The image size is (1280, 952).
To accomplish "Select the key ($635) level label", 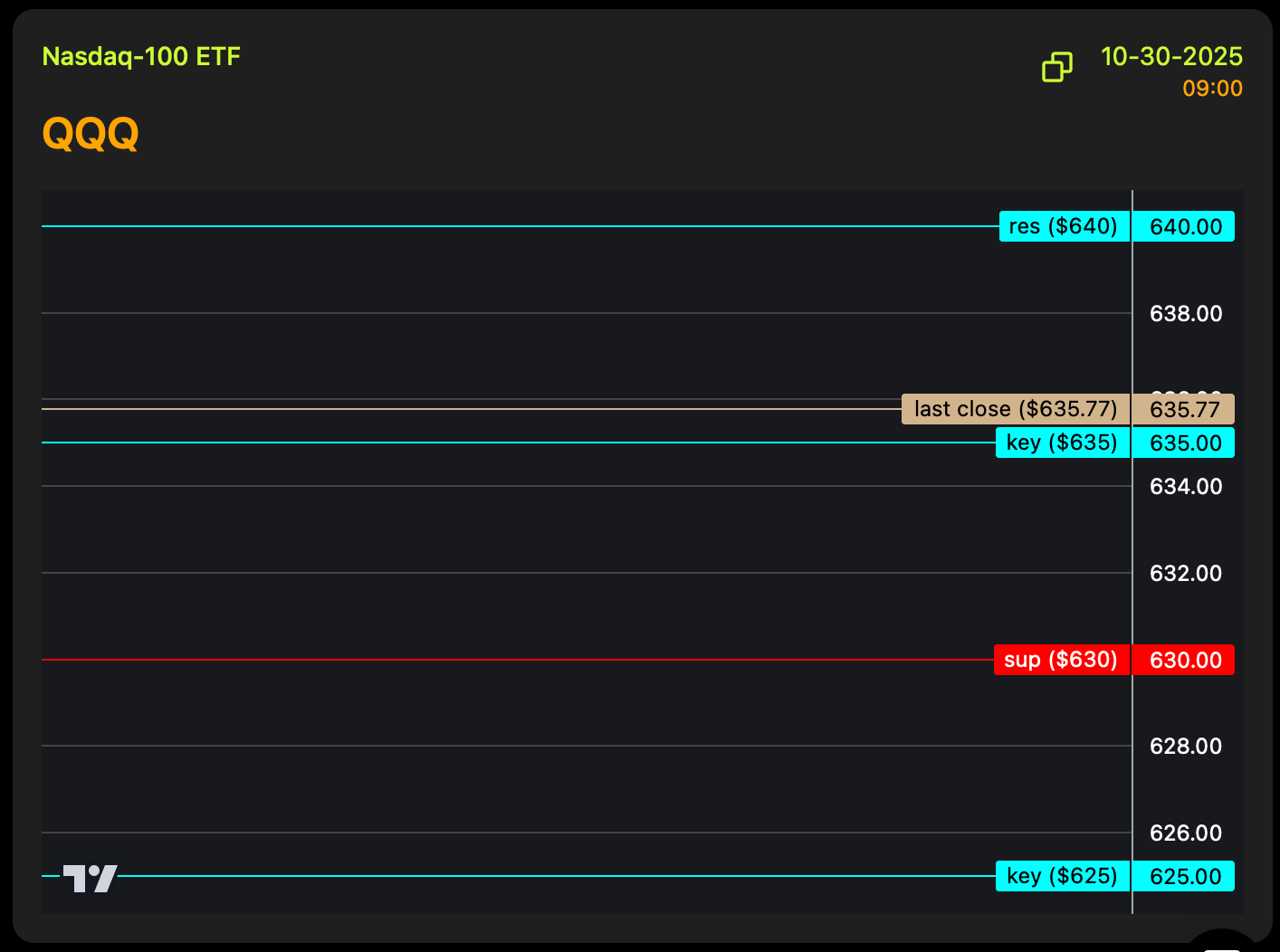I will point(1062,443).
